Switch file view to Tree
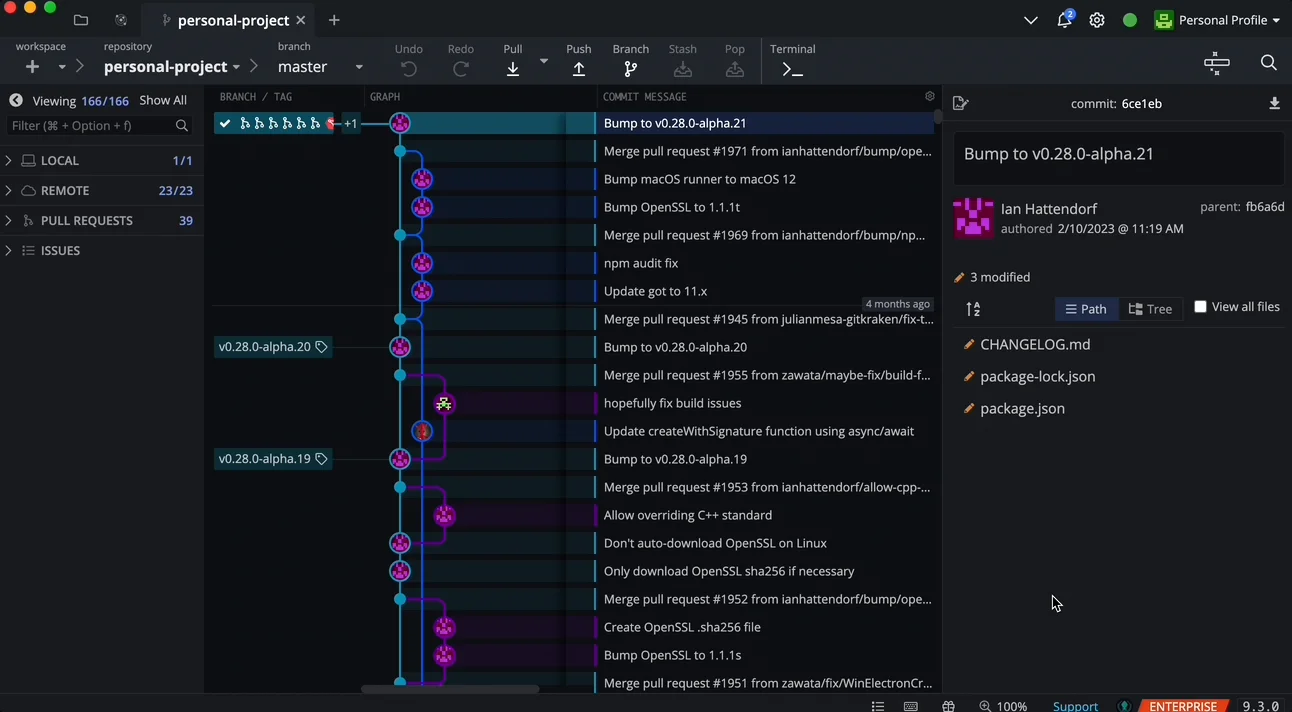 (x=1150, y=309)
